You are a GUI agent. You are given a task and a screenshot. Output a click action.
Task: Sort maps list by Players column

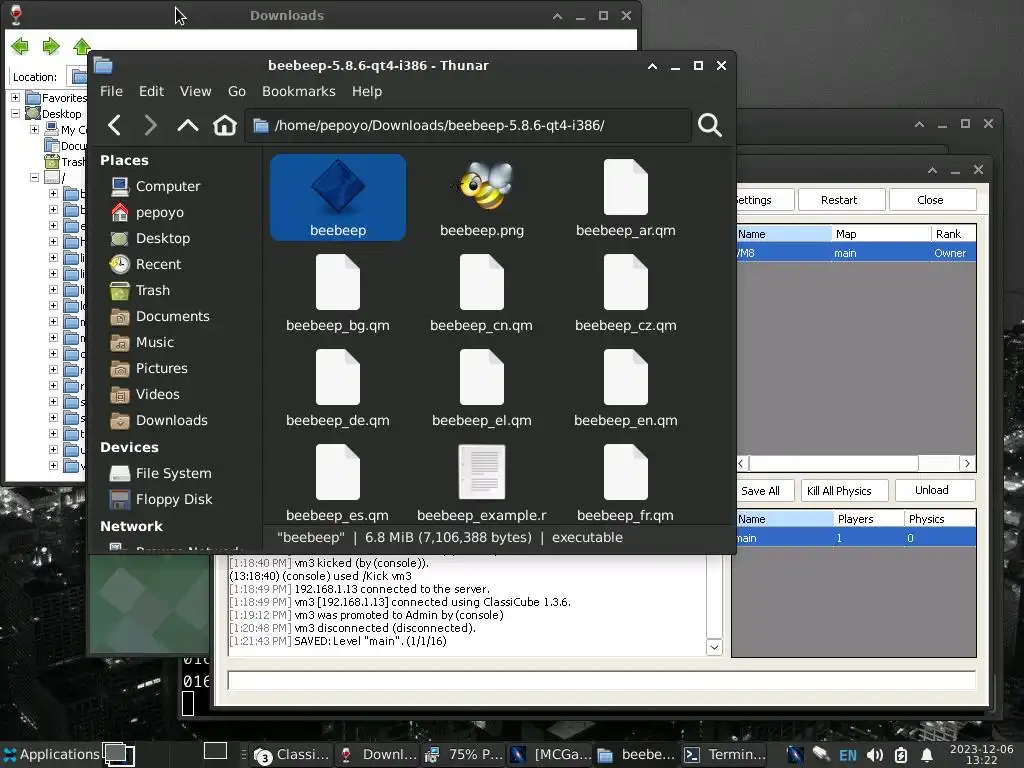pos(869,519)
